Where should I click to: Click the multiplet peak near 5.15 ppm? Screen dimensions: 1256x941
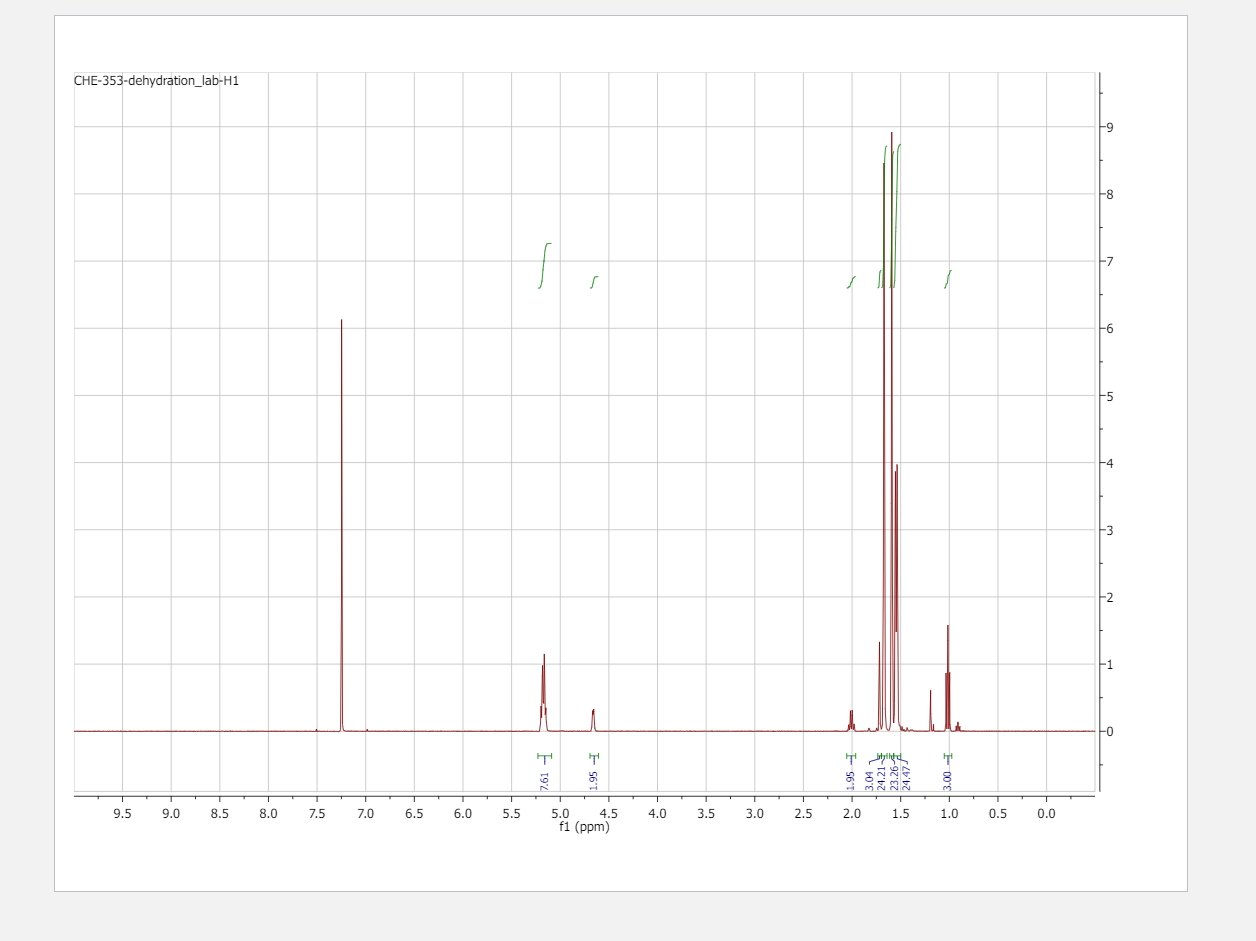544,692
